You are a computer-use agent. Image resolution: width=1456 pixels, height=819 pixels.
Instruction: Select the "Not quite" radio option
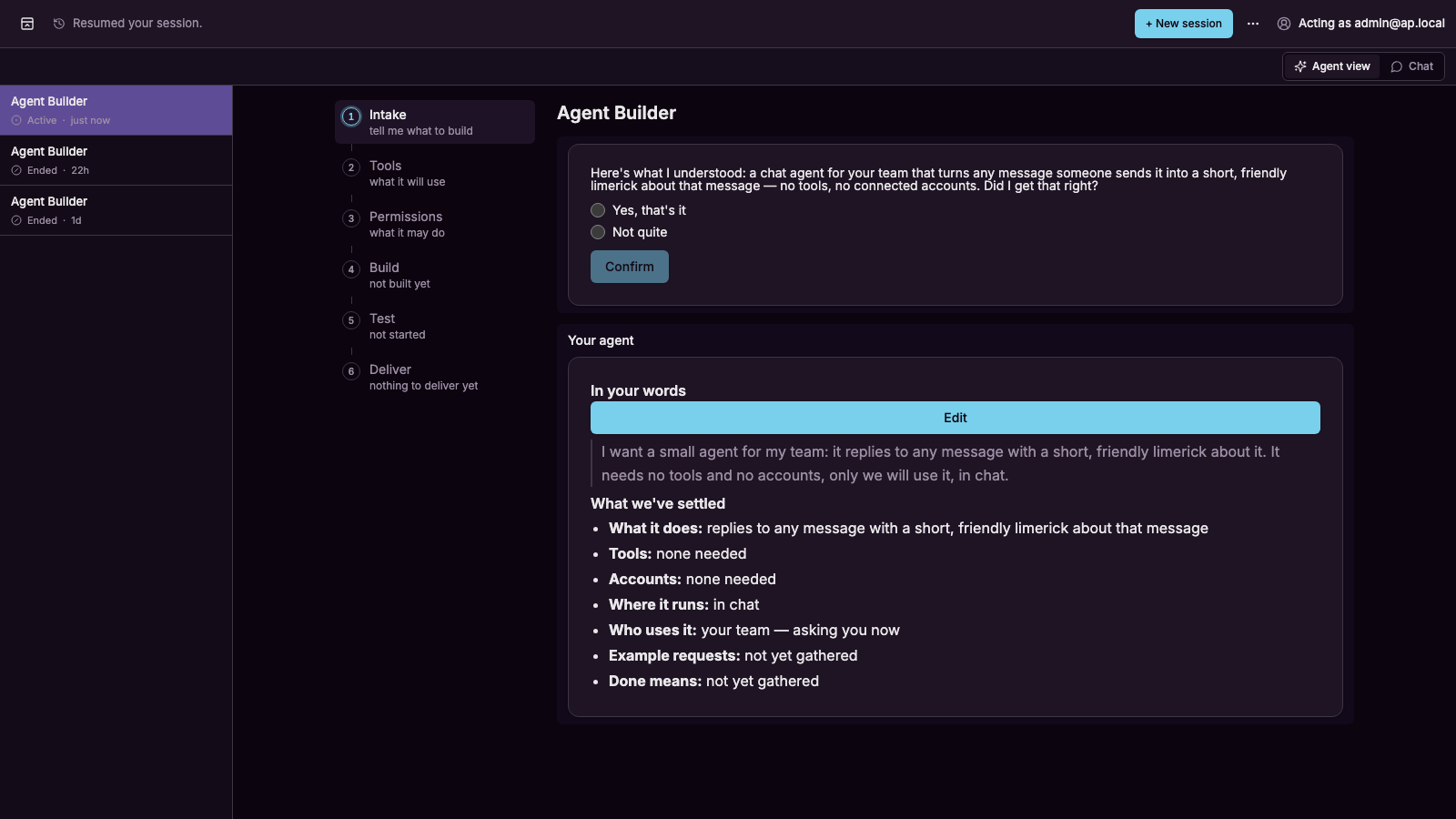pos(598,232)
